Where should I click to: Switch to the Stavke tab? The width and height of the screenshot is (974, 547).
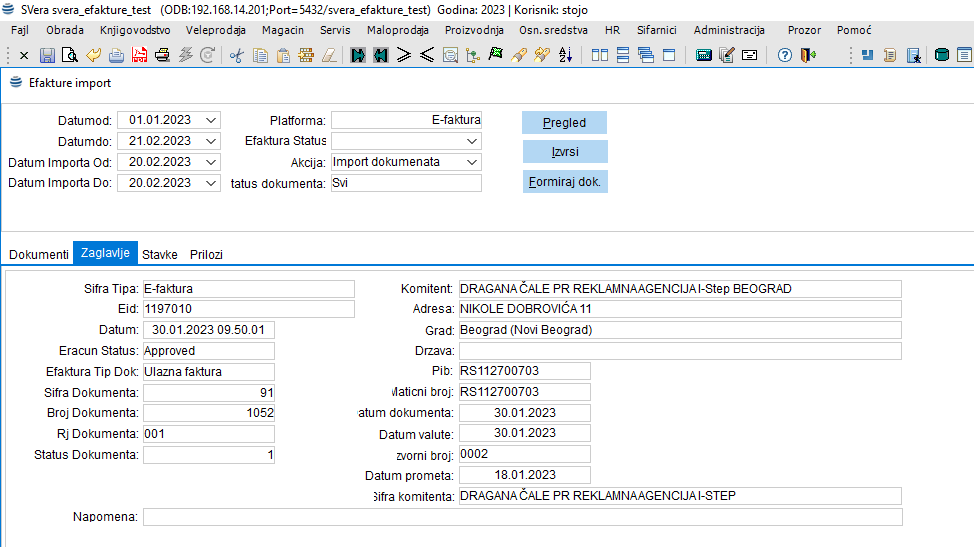pyautogui.click(x=160, y=254)
